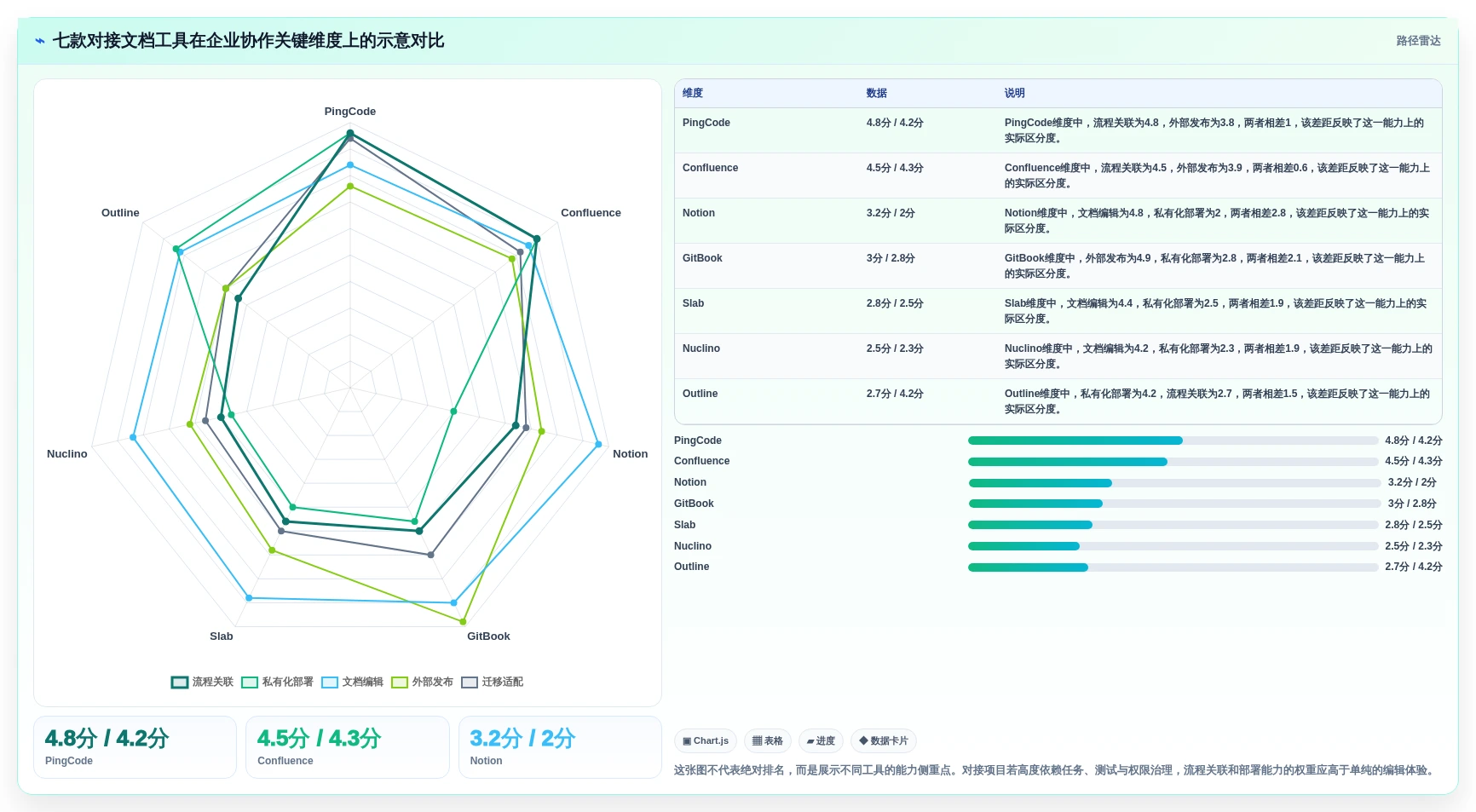Image resolution: width=1476 pixels, height=812 pixels.
Task: Click the PingCode axis label on radar
Action: (x=349, y=112)
